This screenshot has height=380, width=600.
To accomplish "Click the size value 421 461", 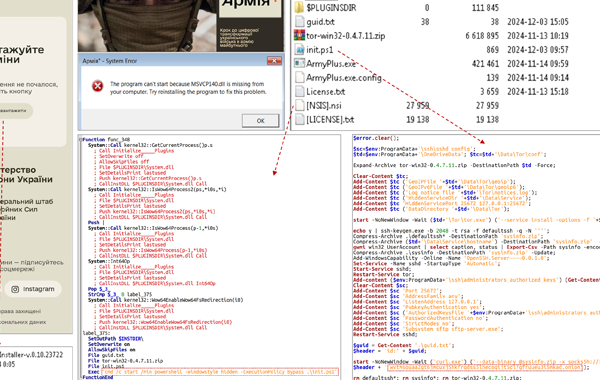I will (485, 64).
